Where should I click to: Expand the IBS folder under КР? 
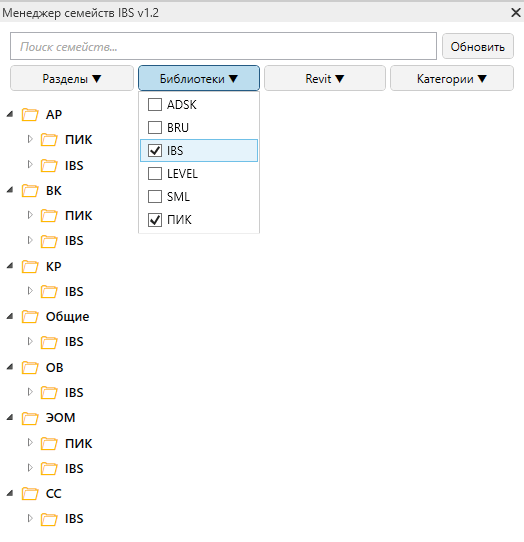coord(30,291)
